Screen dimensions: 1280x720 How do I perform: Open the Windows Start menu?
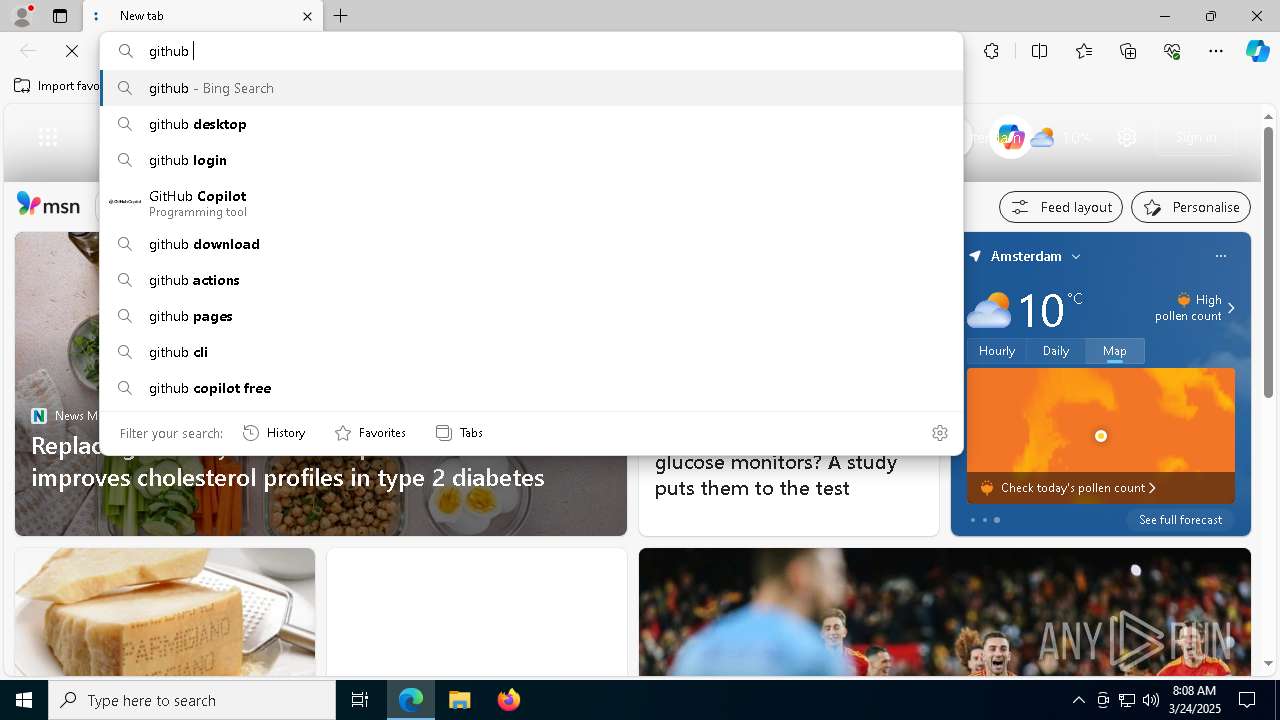(24, 700)
